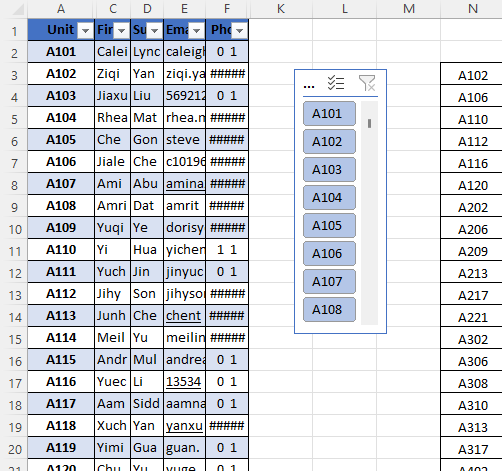Image resolution: width=502 pixels, height=471 pixels.
Task: Open the Unit column filter dropdown
Action: (85, 31)
